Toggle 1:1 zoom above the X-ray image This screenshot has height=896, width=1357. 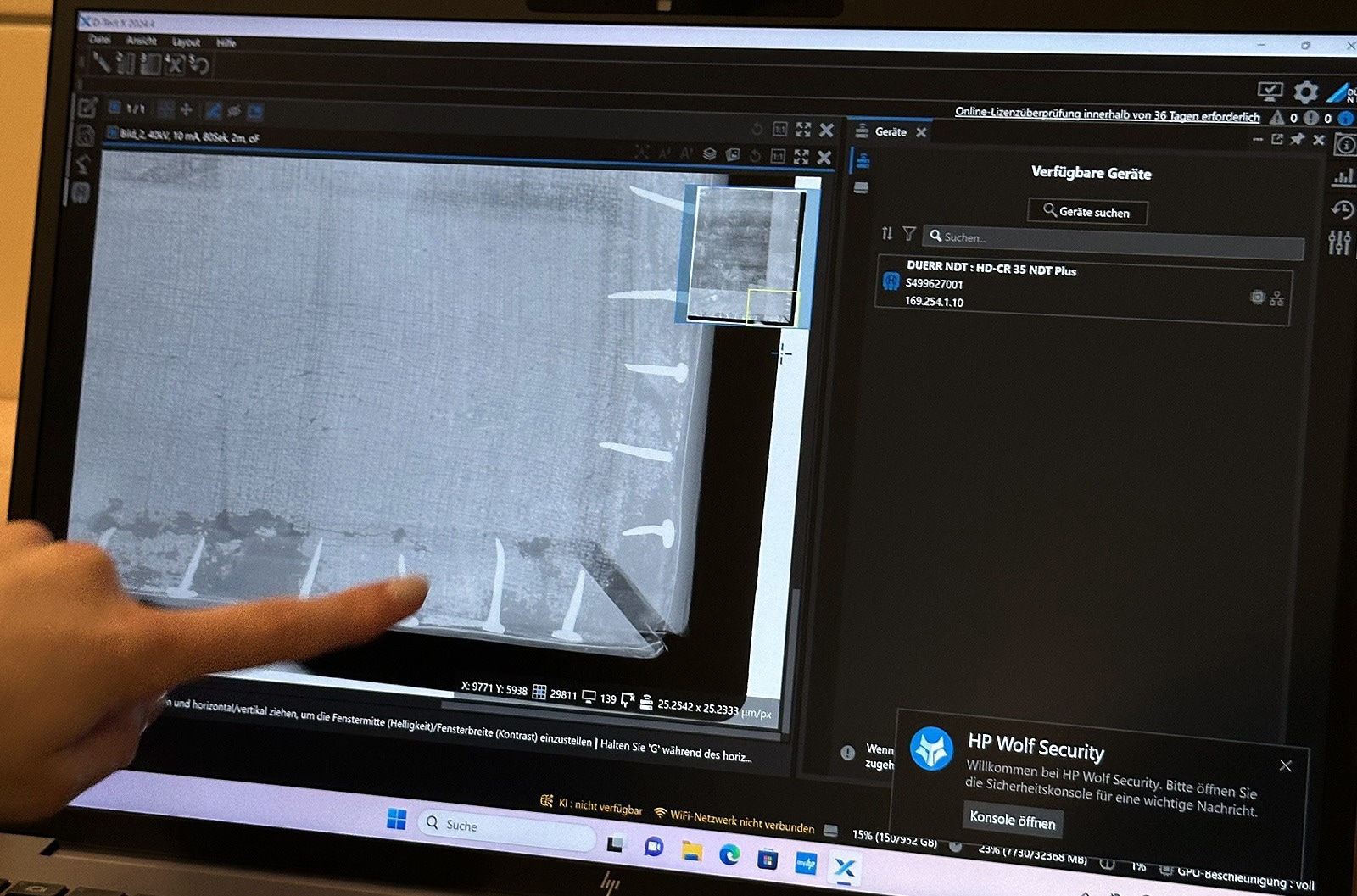tap(777, 156)
